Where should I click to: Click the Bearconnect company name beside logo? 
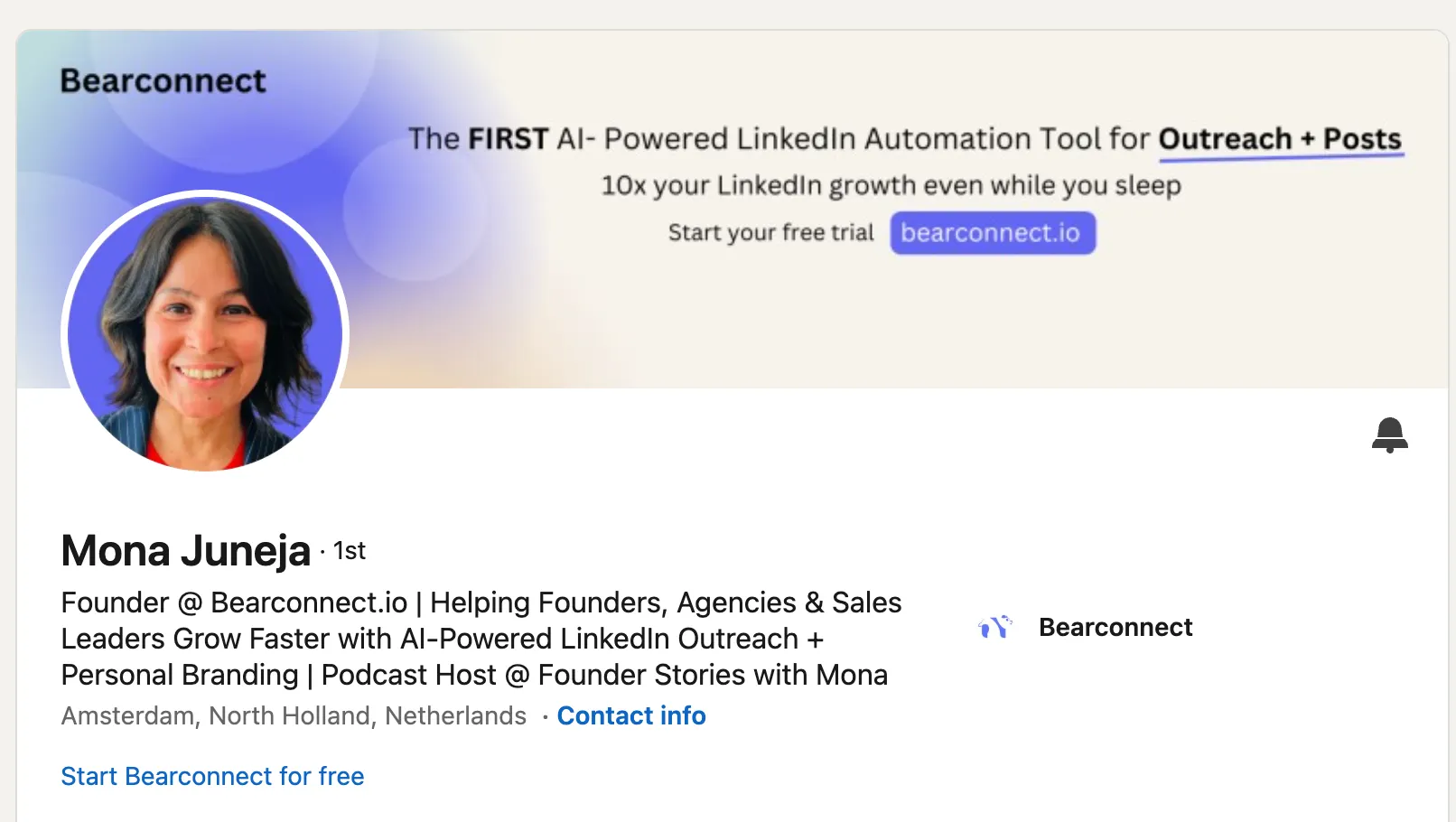pos(1115,627)
